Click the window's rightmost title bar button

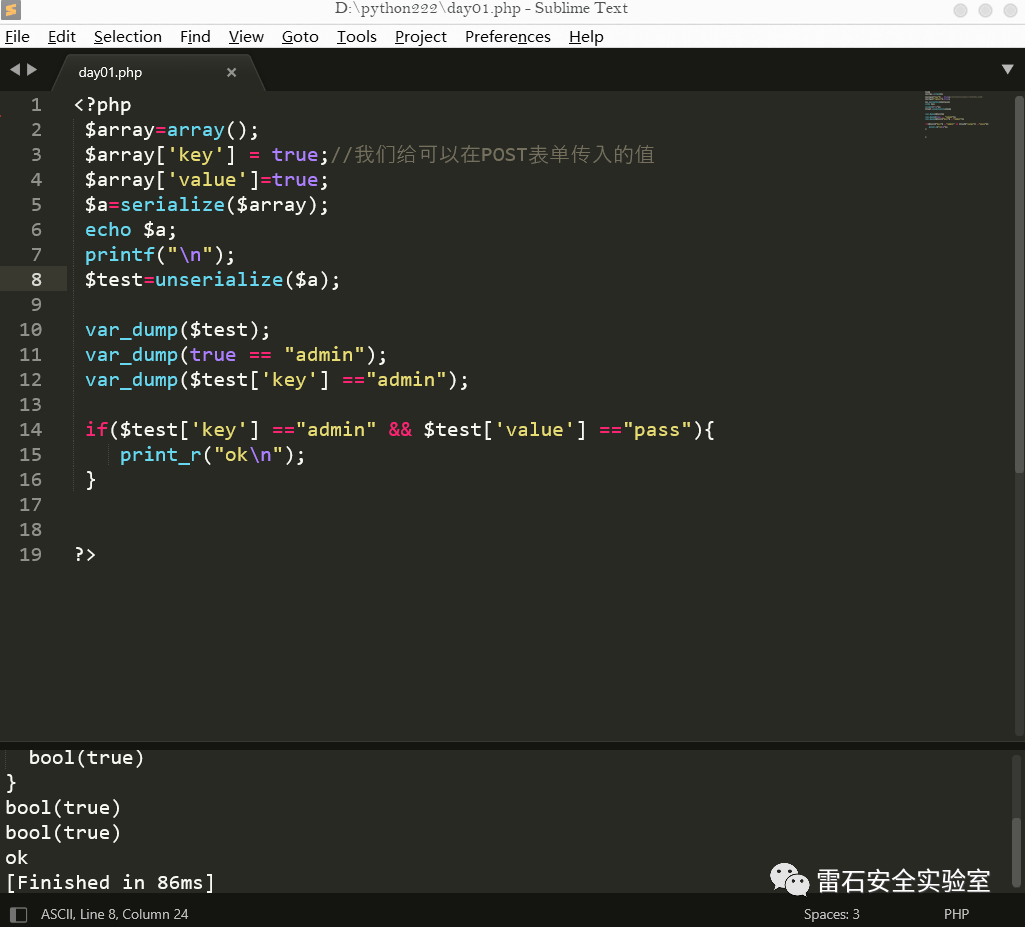pyautogui.click(x=1008, y=10)
